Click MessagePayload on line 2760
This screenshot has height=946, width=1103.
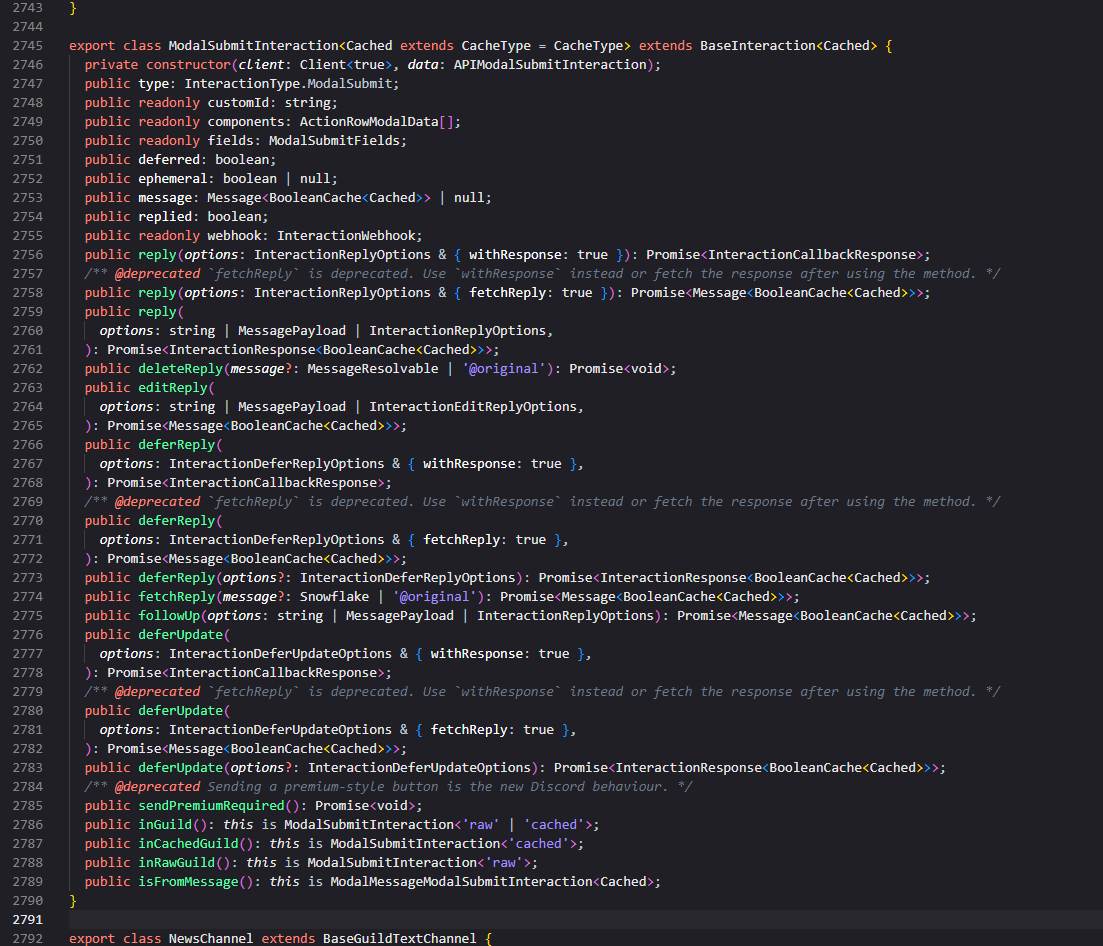[292, 331]
